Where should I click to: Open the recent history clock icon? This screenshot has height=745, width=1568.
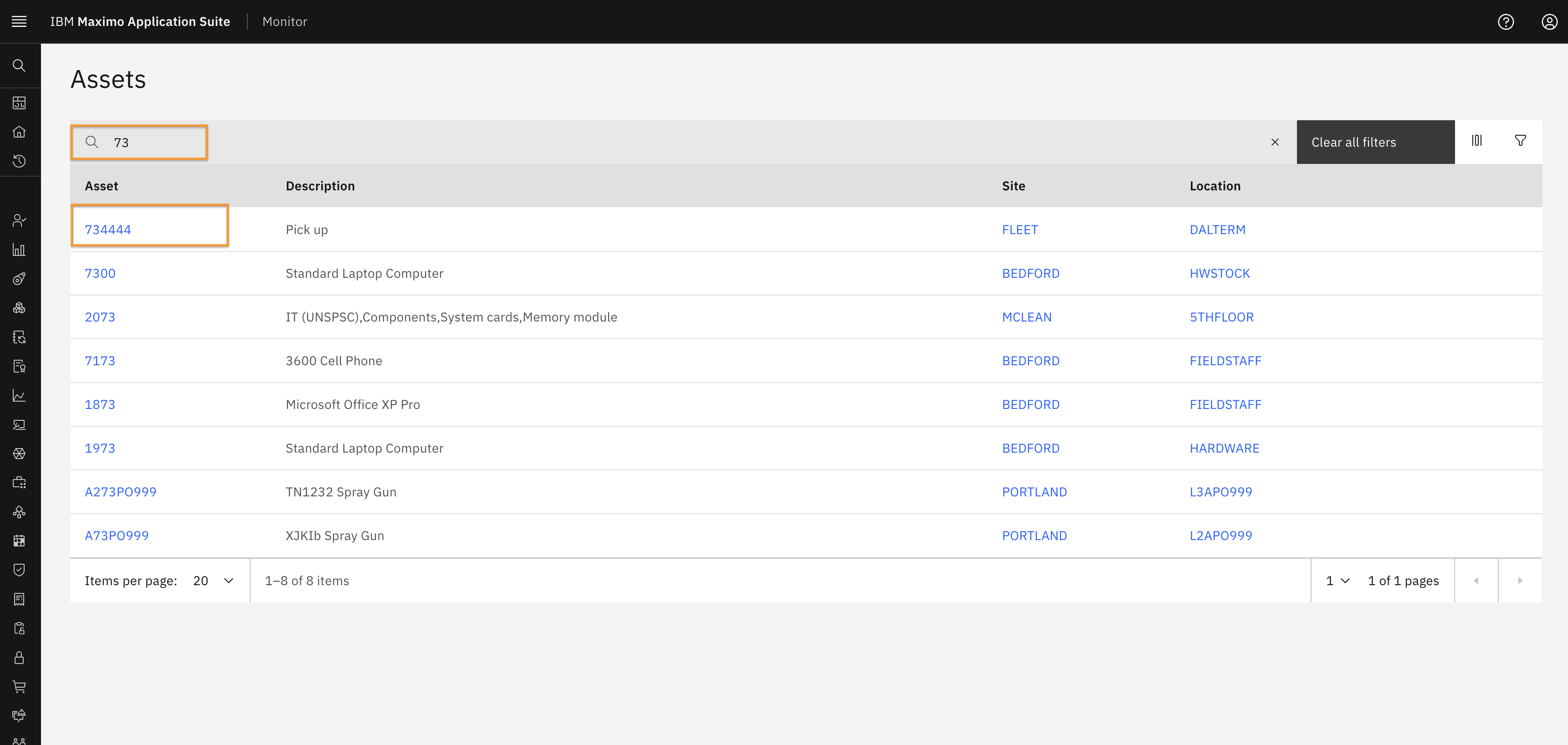tap(20, 161)
